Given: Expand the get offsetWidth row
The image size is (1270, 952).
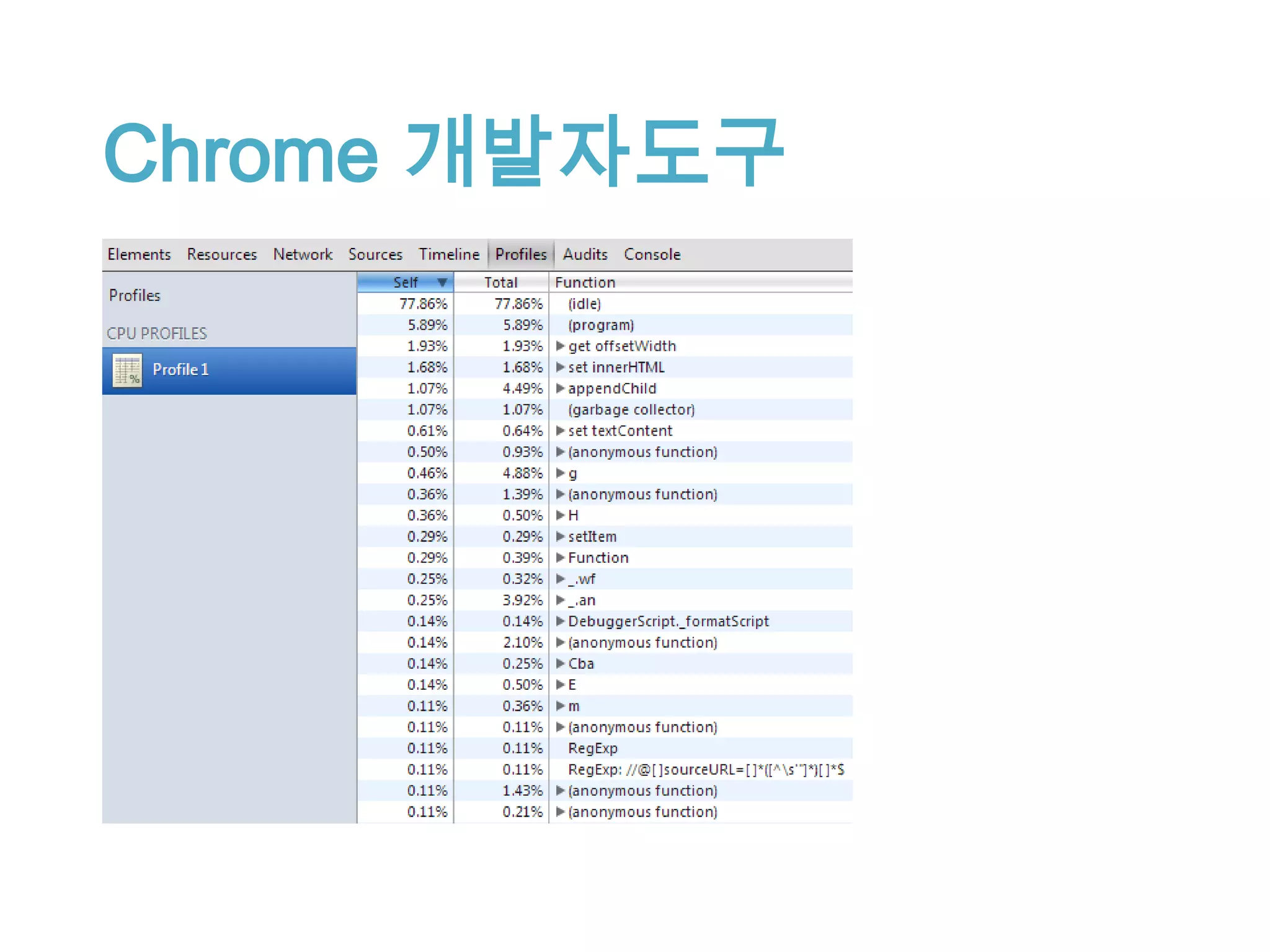Looking at the screenshot, I should pyautogui.click(x=560, y=346).
